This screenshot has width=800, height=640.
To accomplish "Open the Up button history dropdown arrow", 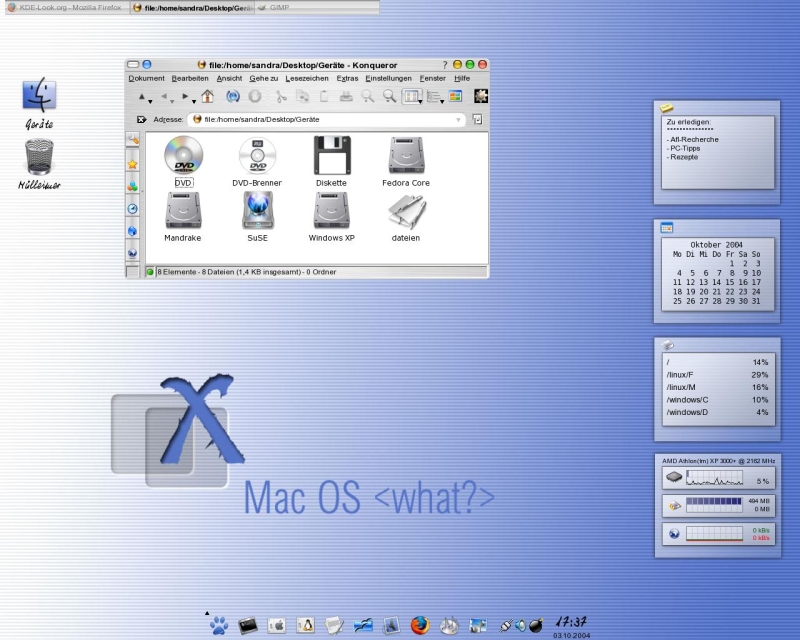I will (x=150, y=102).
